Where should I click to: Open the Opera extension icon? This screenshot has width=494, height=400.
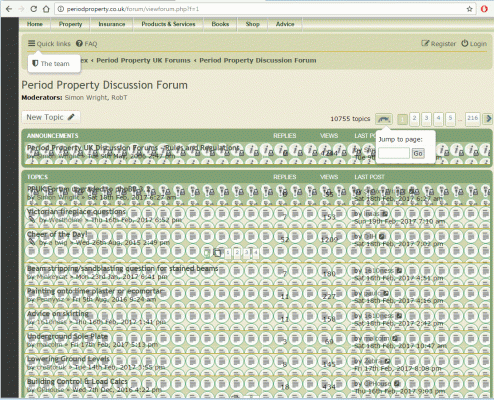(484, 9)
